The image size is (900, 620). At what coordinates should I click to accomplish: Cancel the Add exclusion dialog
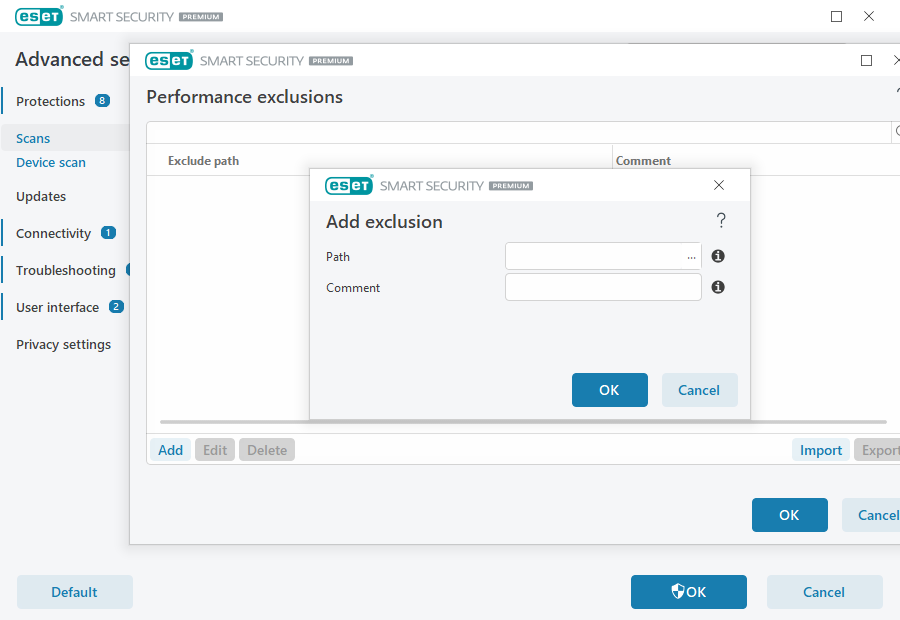699,390
